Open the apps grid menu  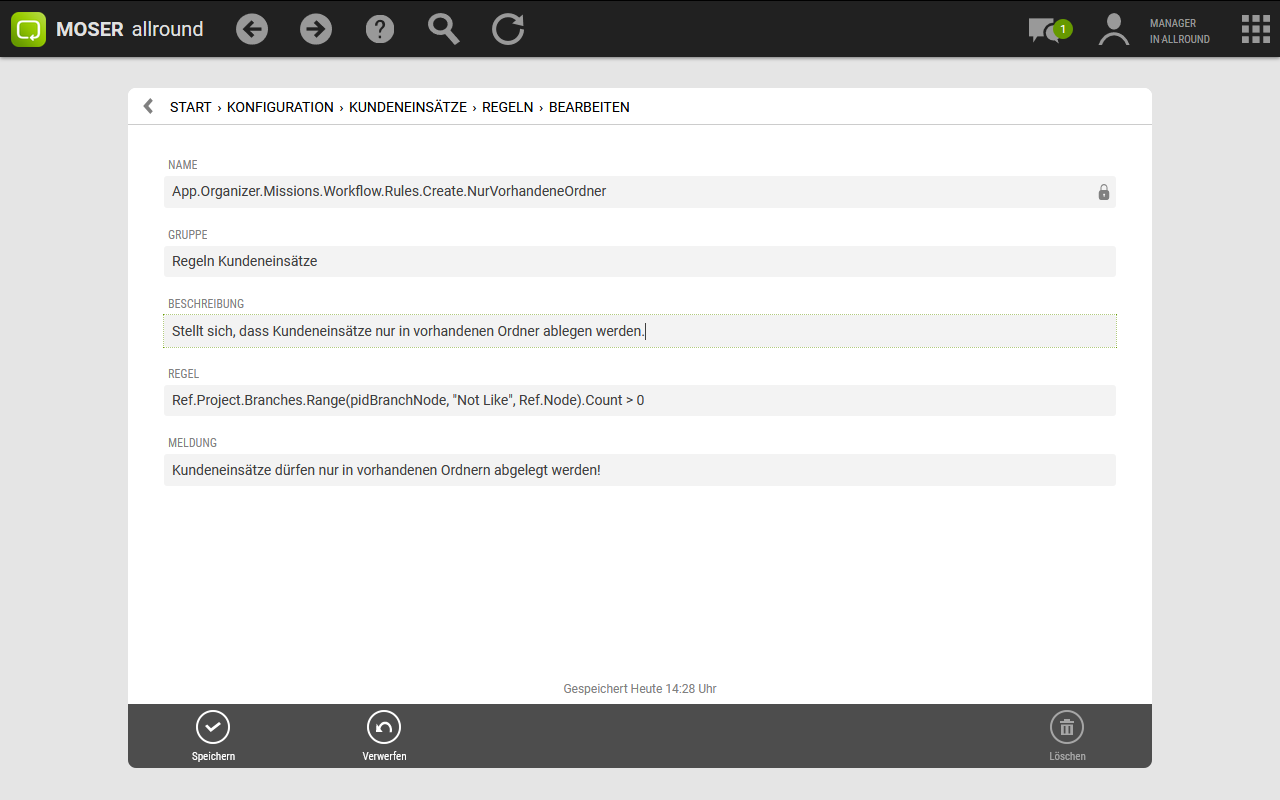tap(1255, 29)
